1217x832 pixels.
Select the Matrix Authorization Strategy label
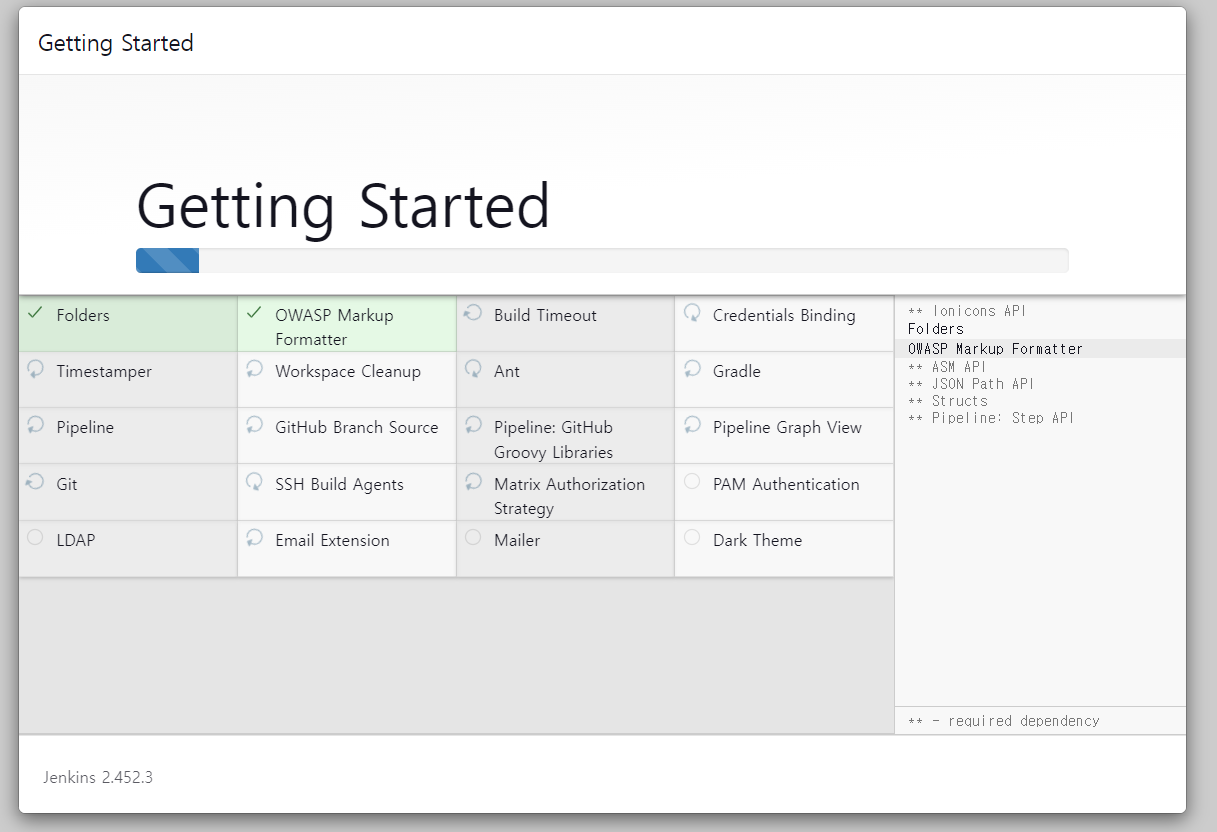coord(570,496)
